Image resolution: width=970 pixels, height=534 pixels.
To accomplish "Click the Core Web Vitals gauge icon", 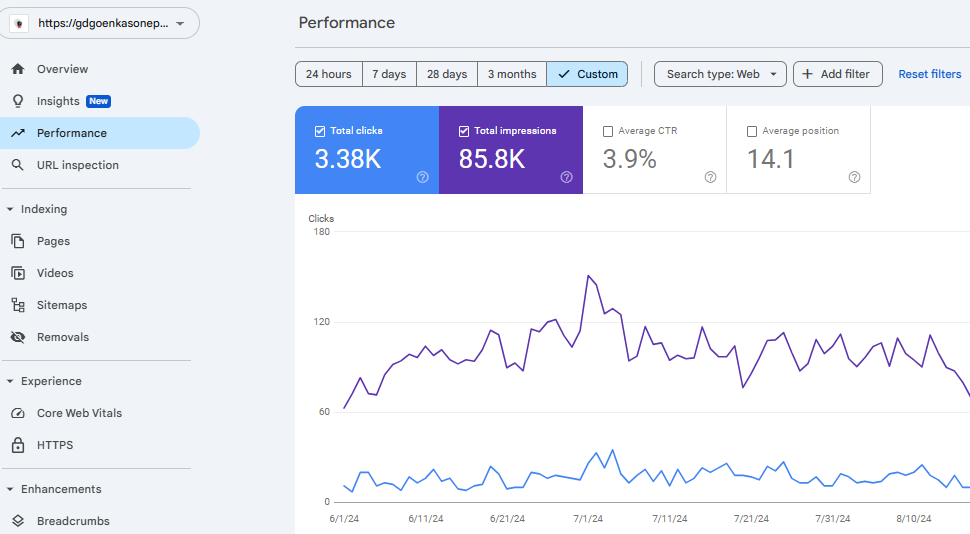I will pos(18,413).
